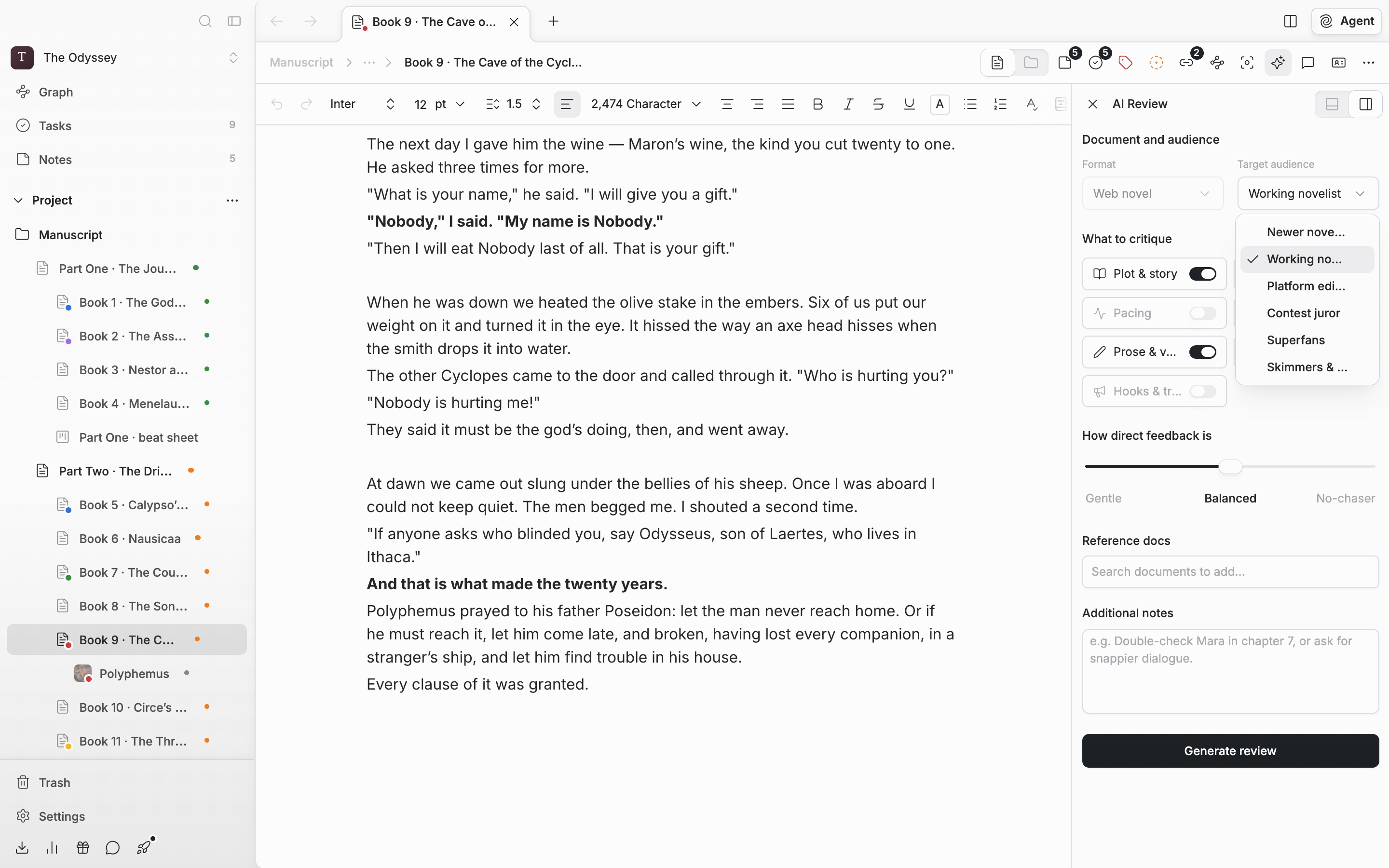1389x868 pixels.
Task: Open the search icon in sidebar
Action: 205,21
